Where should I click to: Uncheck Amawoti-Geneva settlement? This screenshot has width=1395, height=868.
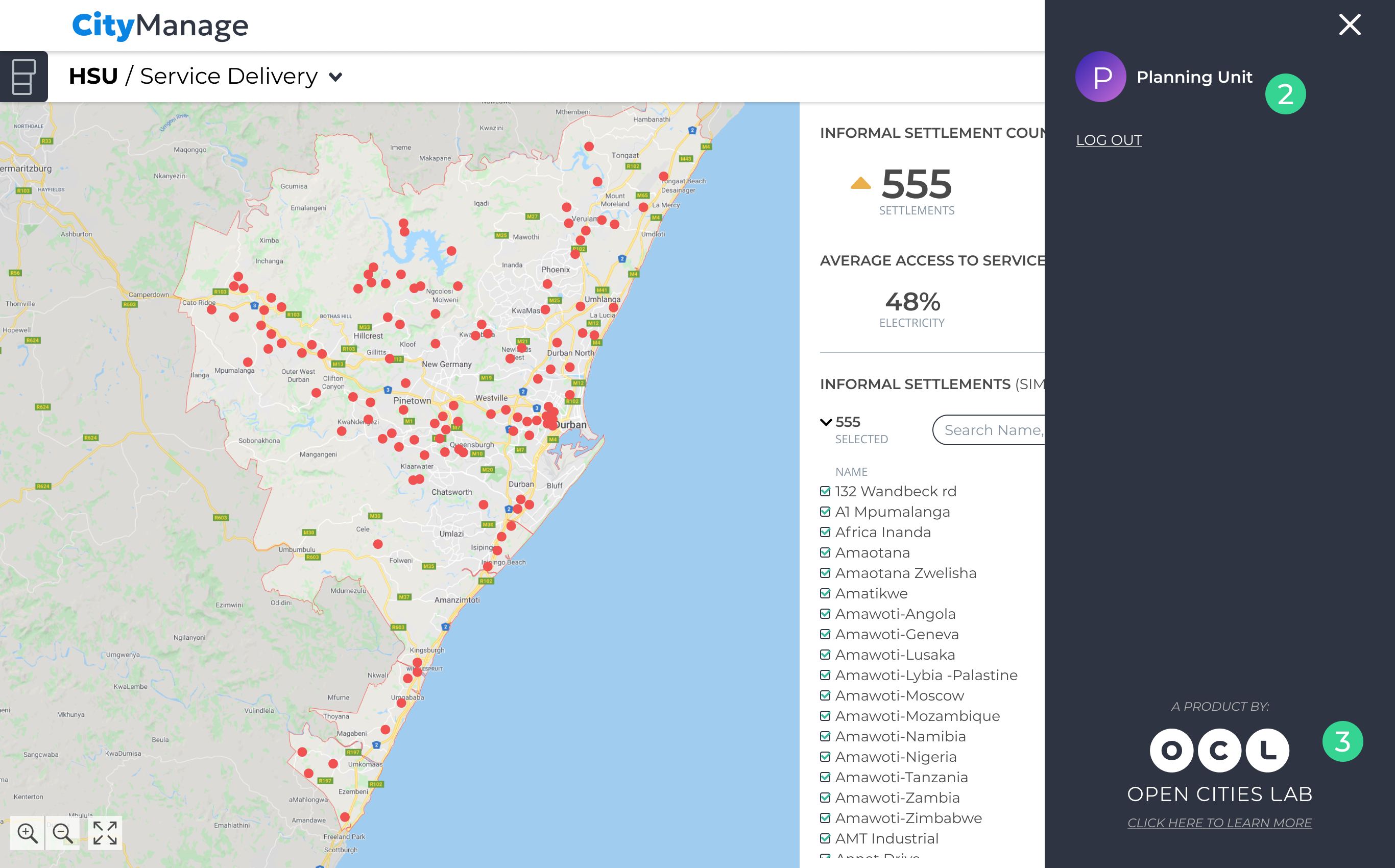[x=825, y=634]
